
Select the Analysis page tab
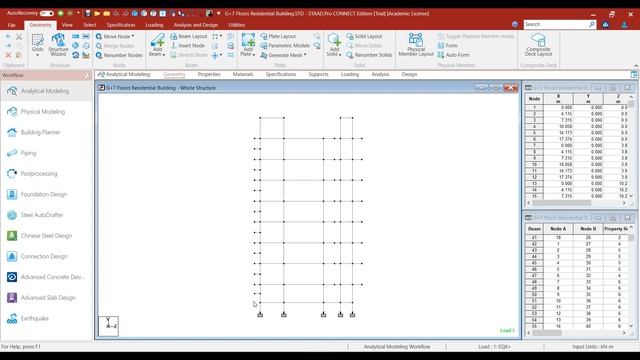[x=380, y=74]
